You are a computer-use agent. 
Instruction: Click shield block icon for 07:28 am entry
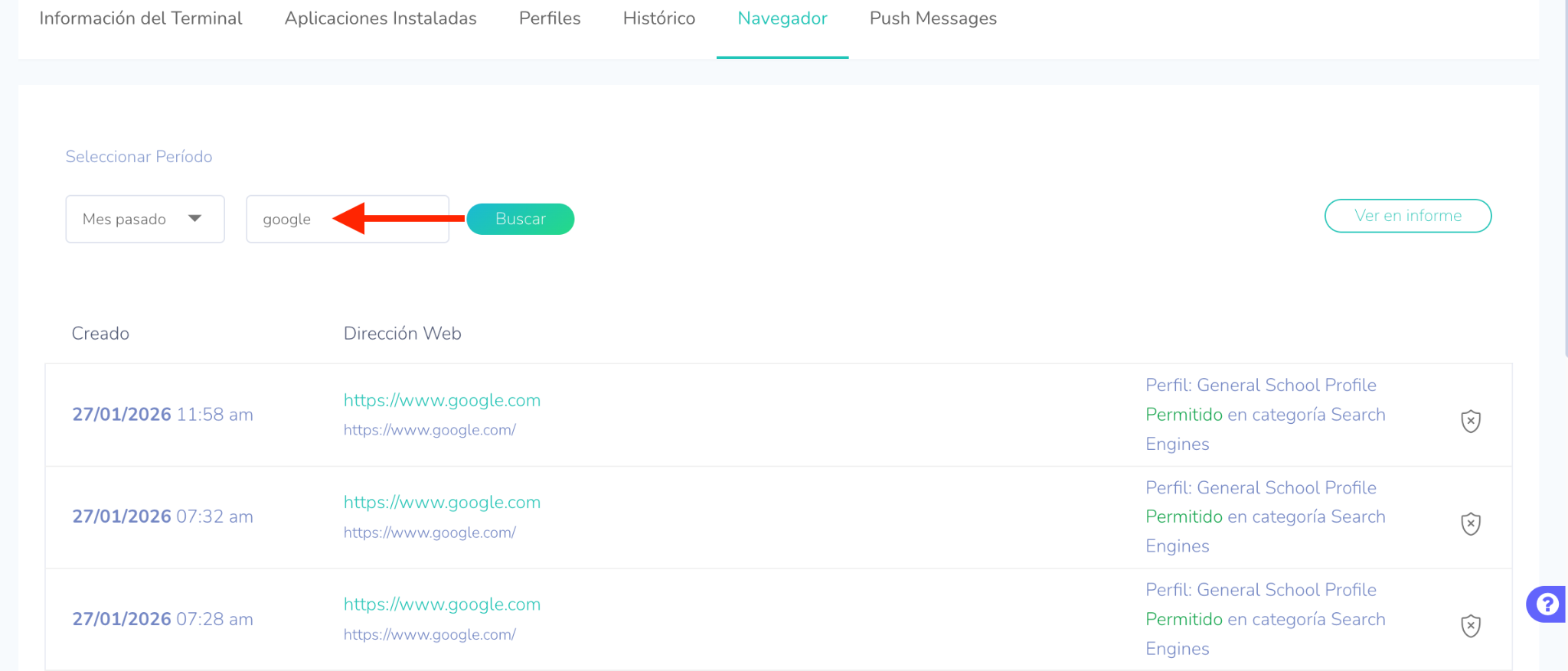pos(1470,626)
